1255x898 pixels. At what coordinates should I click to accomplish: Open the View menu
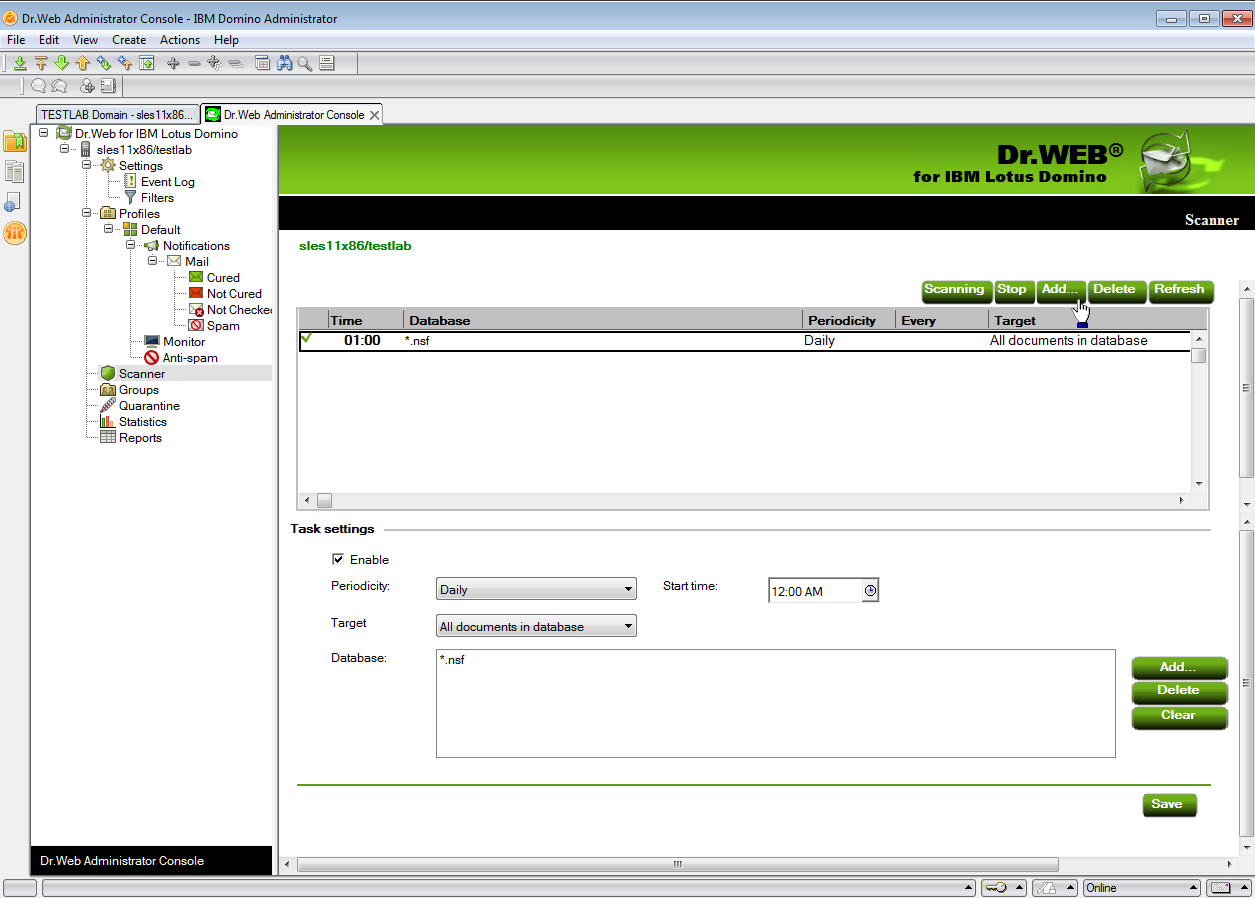point(85,40)
